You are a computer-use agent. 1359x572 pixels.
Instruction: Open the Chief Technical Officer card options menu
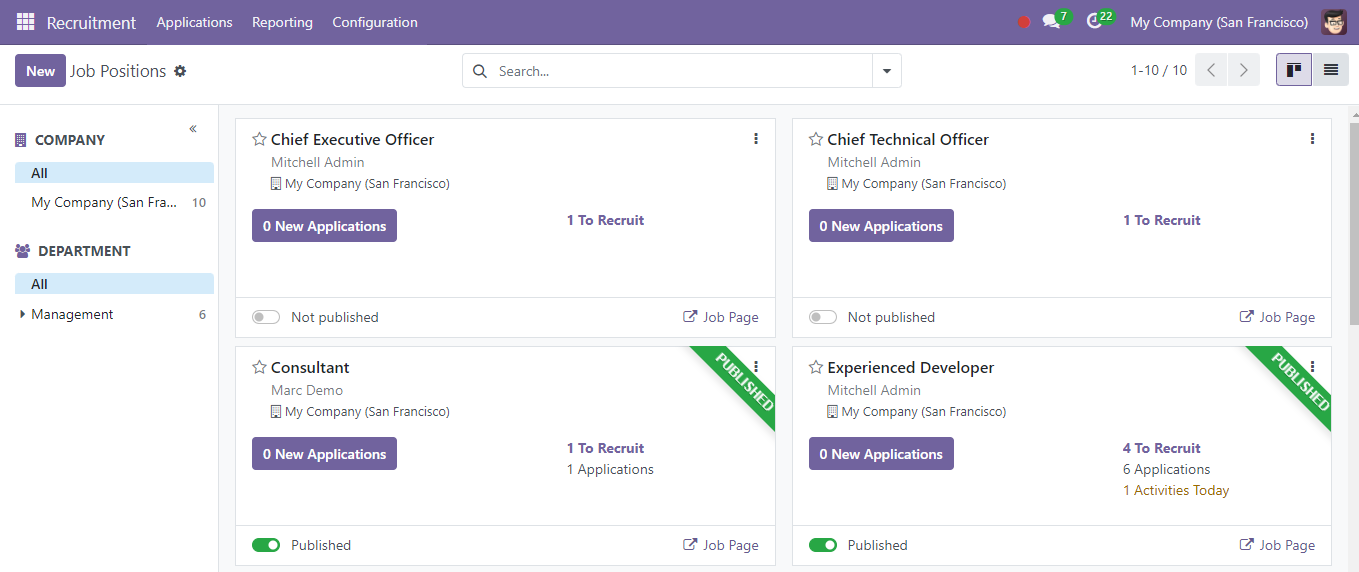[1312, 139]
